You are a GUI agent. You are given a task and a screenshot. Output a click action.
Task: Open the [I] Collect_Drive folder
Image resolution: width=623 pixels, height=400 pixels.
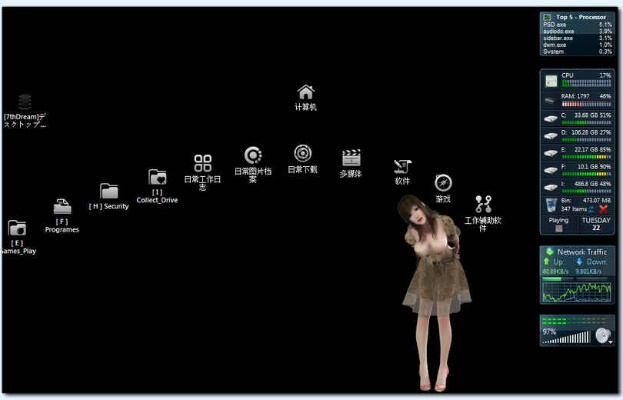point(157,177)
